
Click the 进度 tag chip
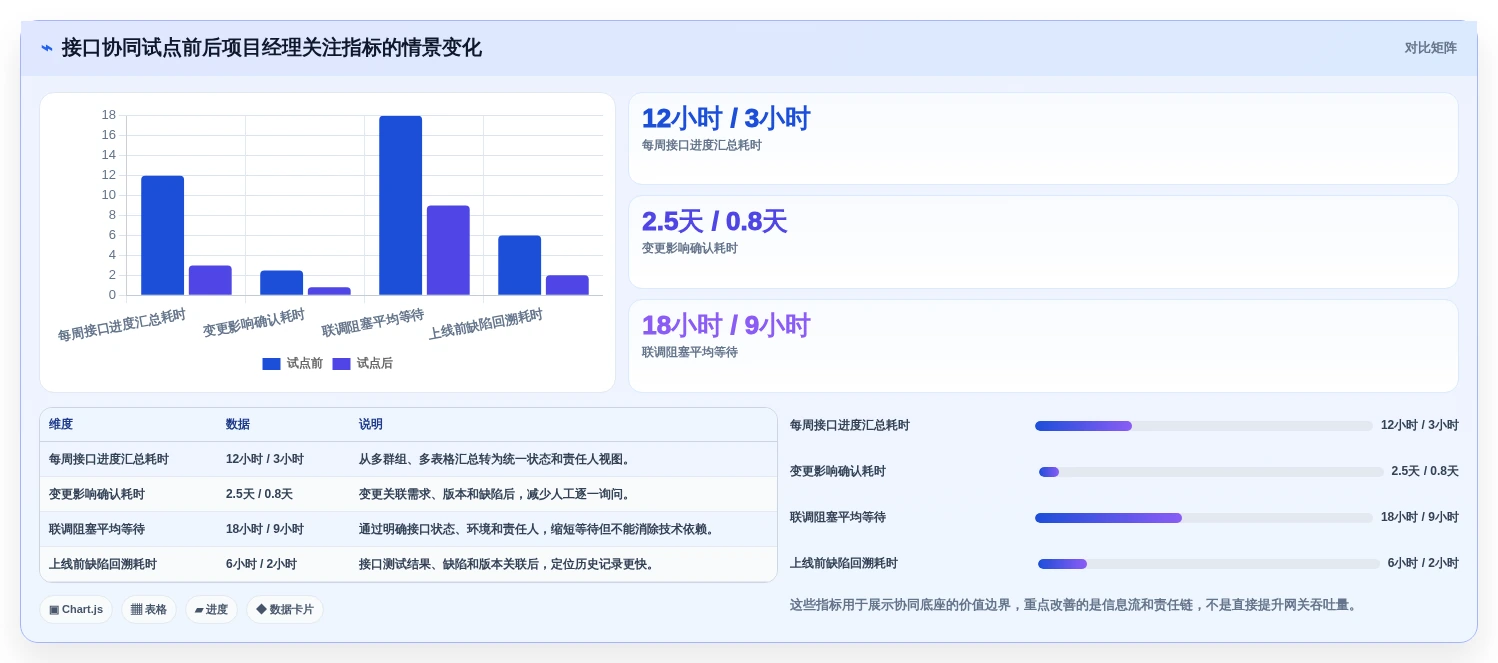[211, 609]
